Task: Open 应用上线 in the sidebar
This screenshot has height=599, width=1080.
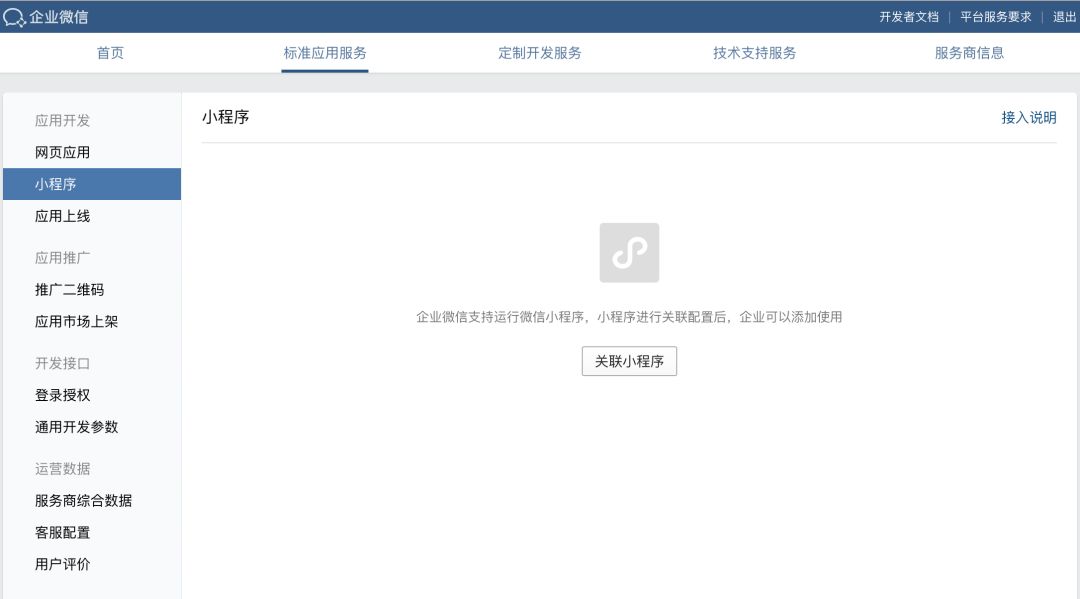Action: tap(92, 216)
